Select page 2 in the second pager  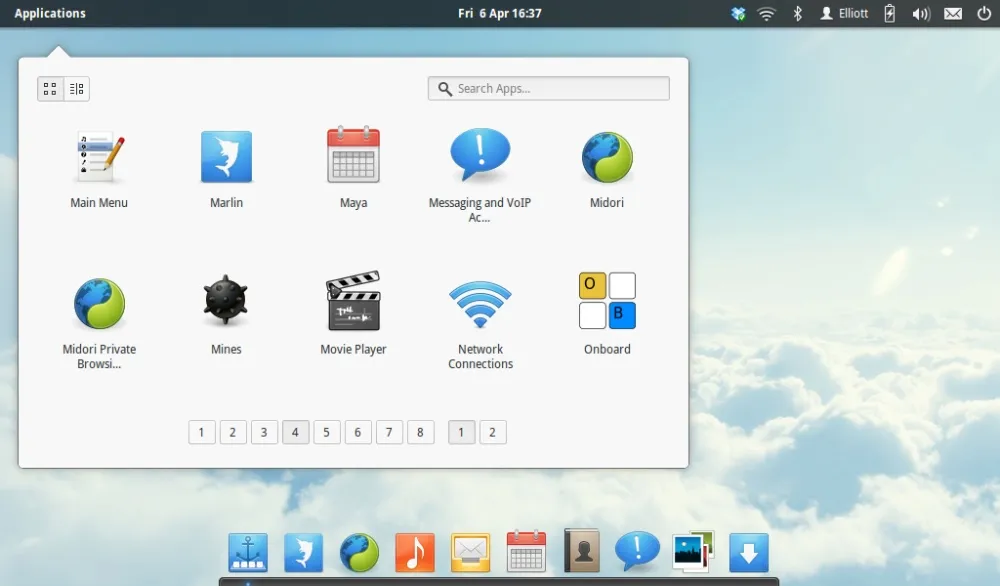[x=492, y=432]
